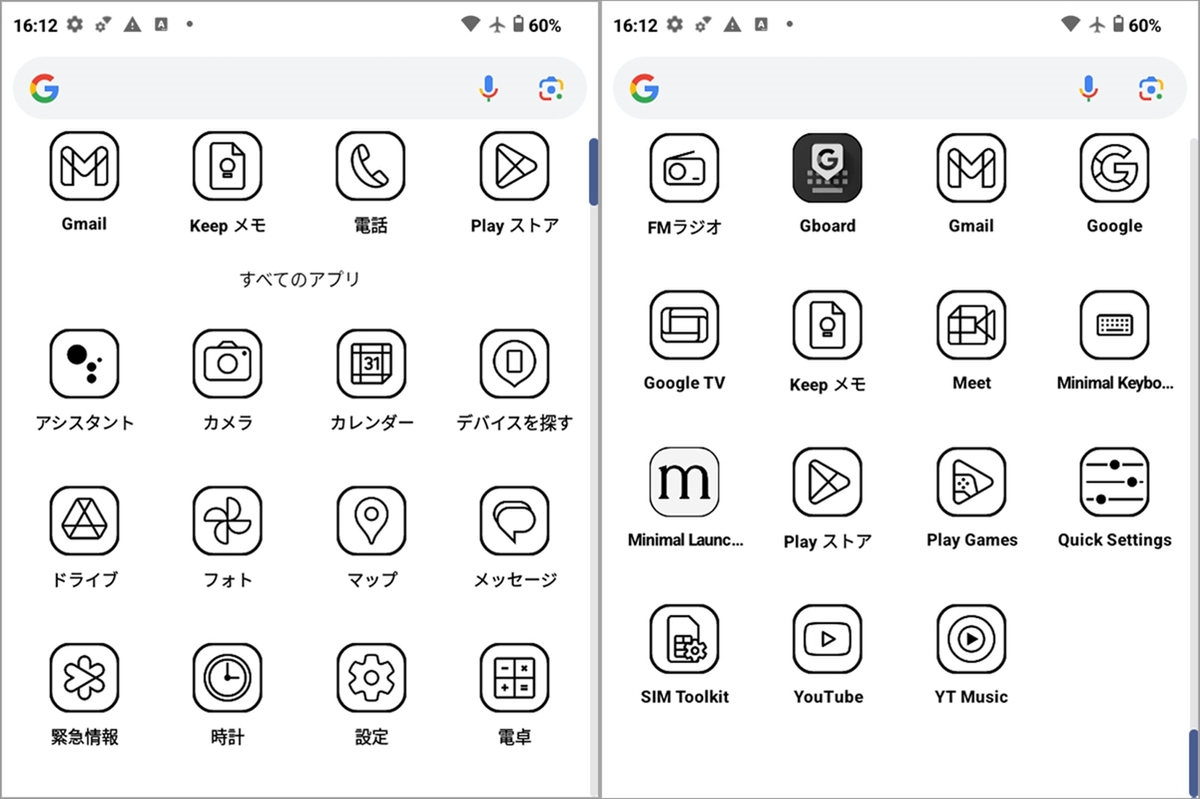This screenshot has width=1200, height=799.
Task: Tap the voice search microphone on left screen
Action: (488, 89)
